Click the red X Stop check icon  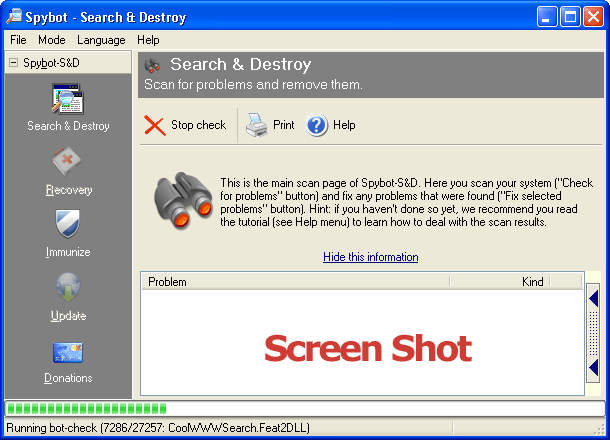[x=155, y=125]
